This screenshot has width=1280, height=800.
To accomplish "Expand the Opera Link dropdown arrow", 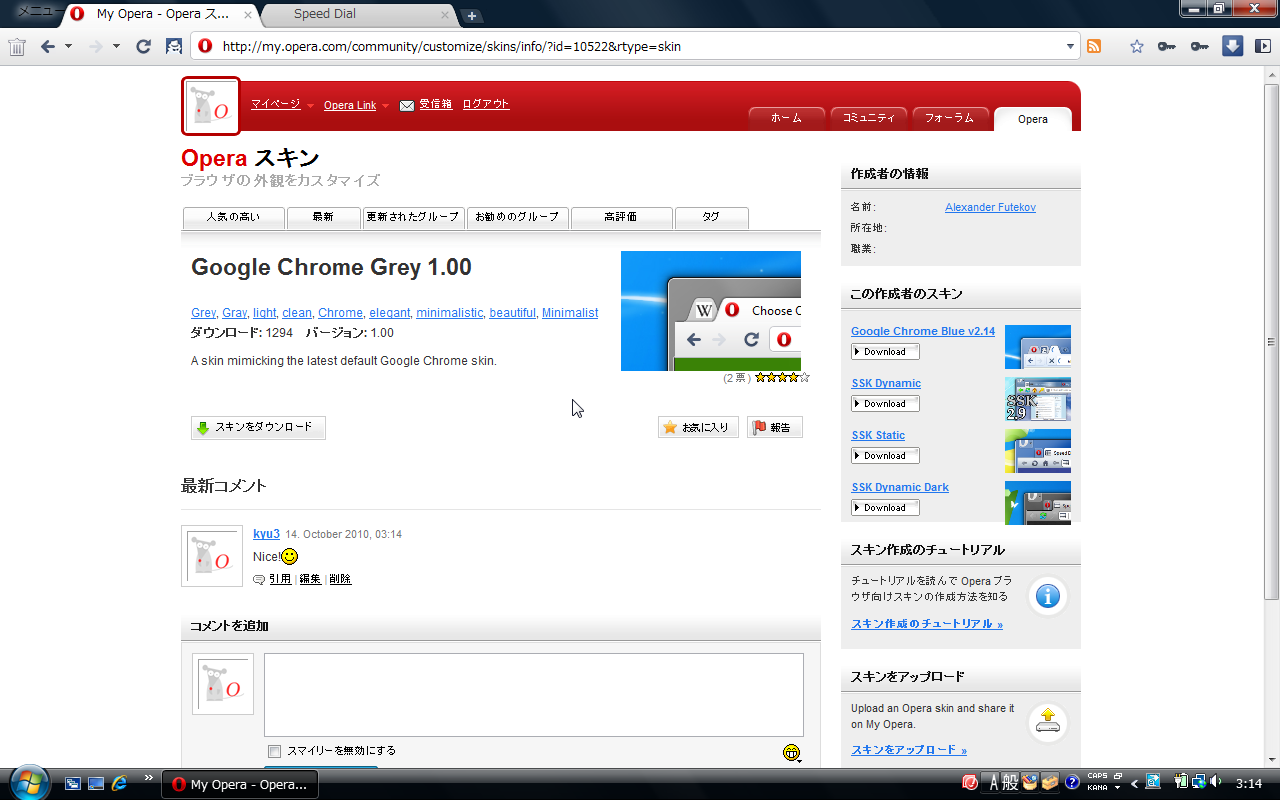I will pyautogui.click(x=386, y=106).
